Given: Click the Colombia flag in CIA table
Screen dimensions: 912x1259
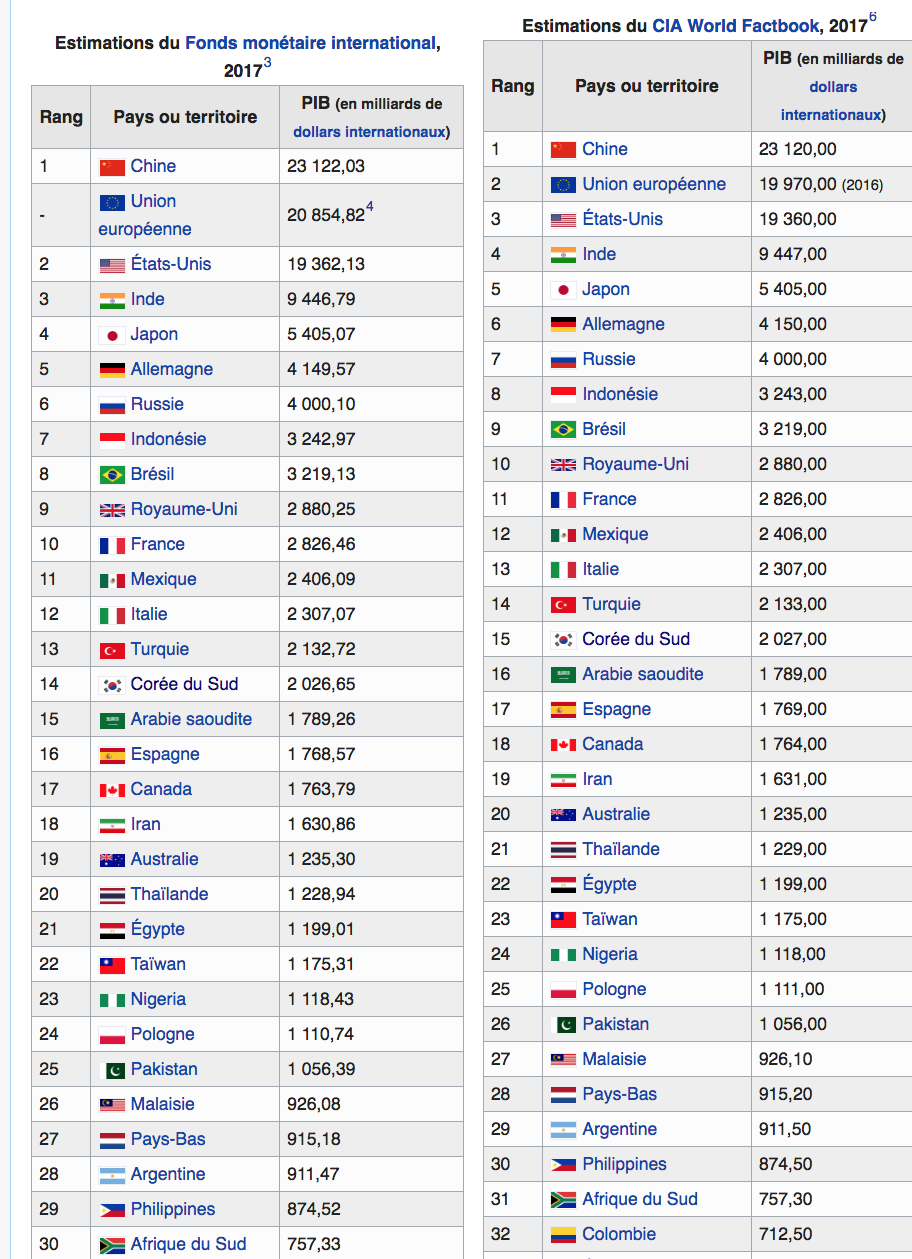Looking at the screenshot, I should click(563, 1235).
